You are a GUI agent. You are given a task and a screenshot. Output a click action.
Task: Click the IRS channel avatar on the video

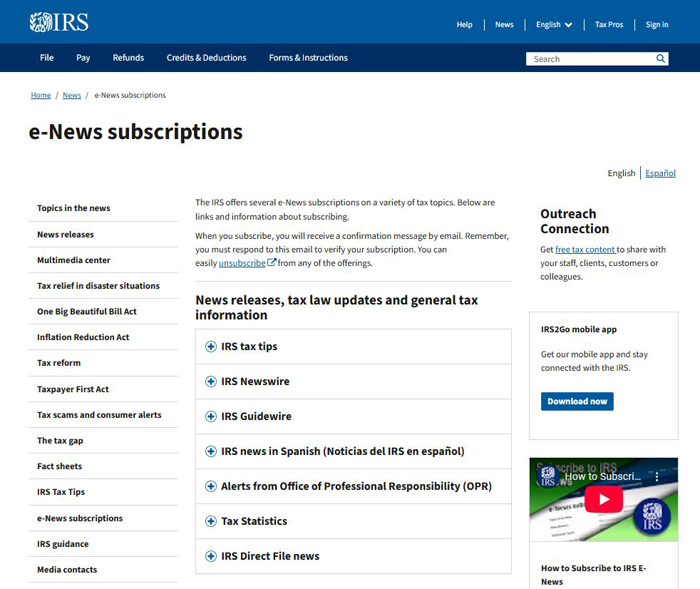[x=548, y=476]
